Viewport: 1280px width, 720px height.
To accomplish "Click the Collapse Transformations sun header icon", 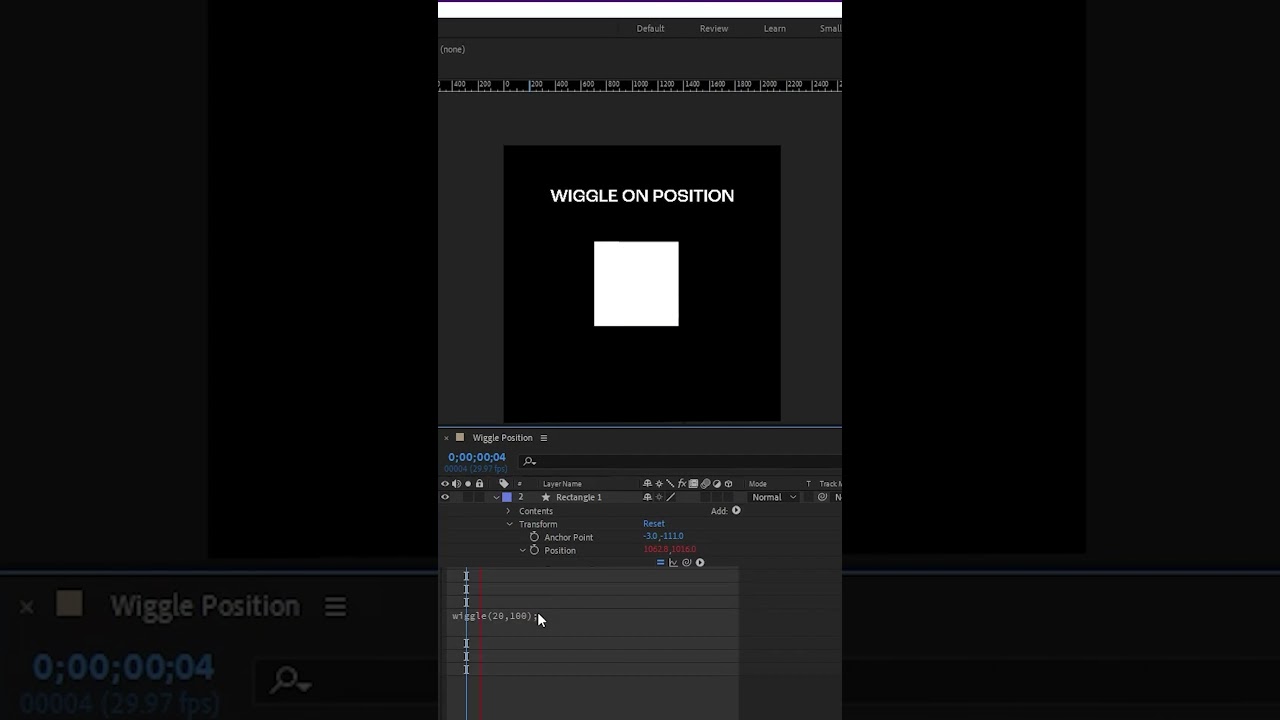I will [x=659, y=484].
